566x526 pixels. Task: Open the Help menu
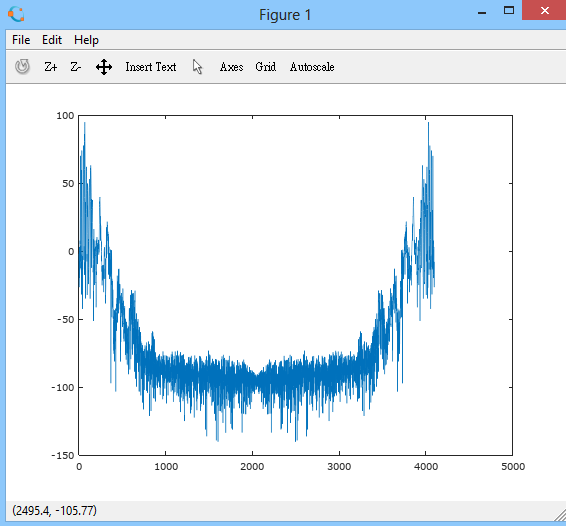(x=86, y=40)
